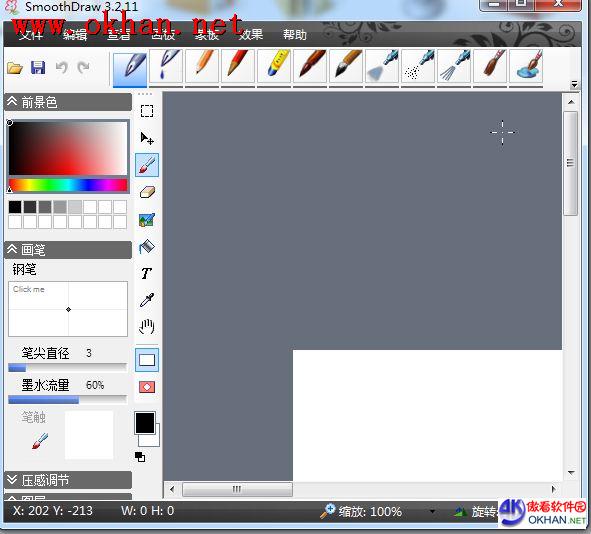Viewport: 591px width, 534px height.
Task: Undo the last action
Action: click(61, 68)
